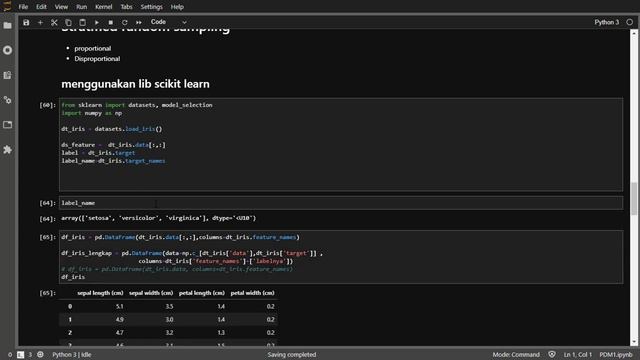
Task: Open the cell type dropdown showing Code
Action: pos(168,22)
